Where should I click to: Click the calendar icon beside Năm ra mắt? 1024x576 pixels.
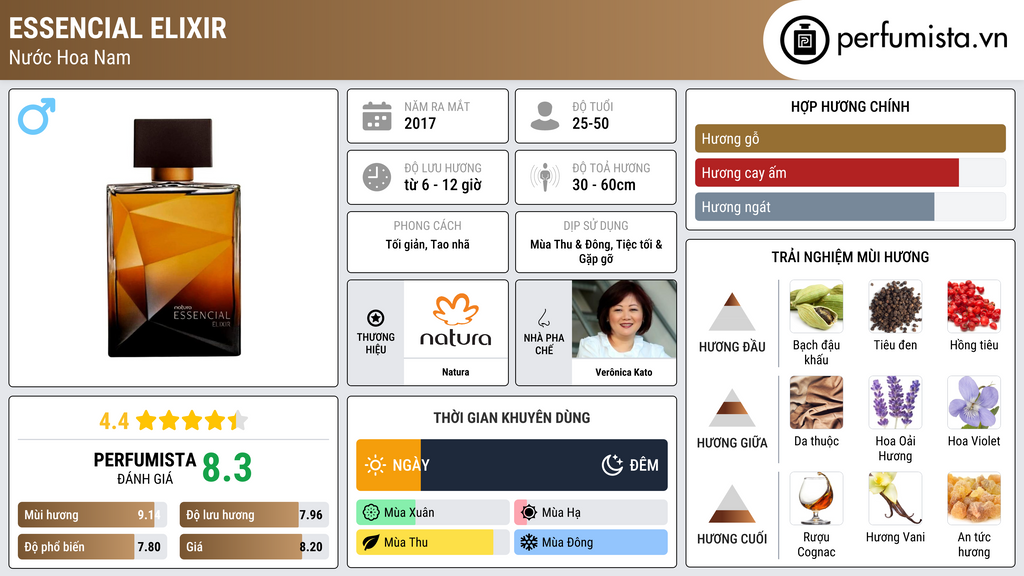click(377, 116)
